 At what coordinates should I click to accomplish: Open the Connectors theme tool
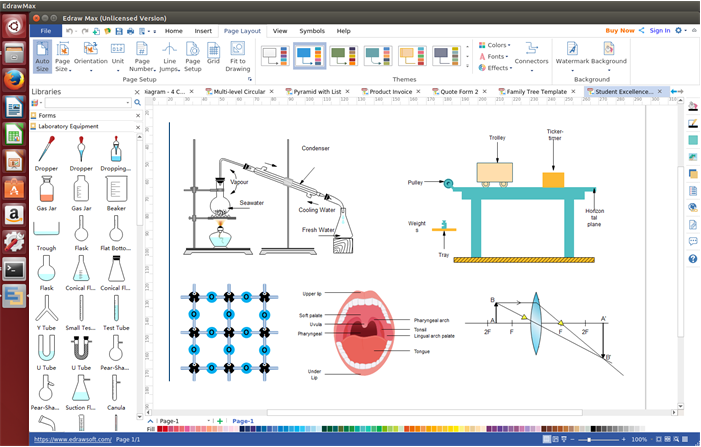pos(531,56)
